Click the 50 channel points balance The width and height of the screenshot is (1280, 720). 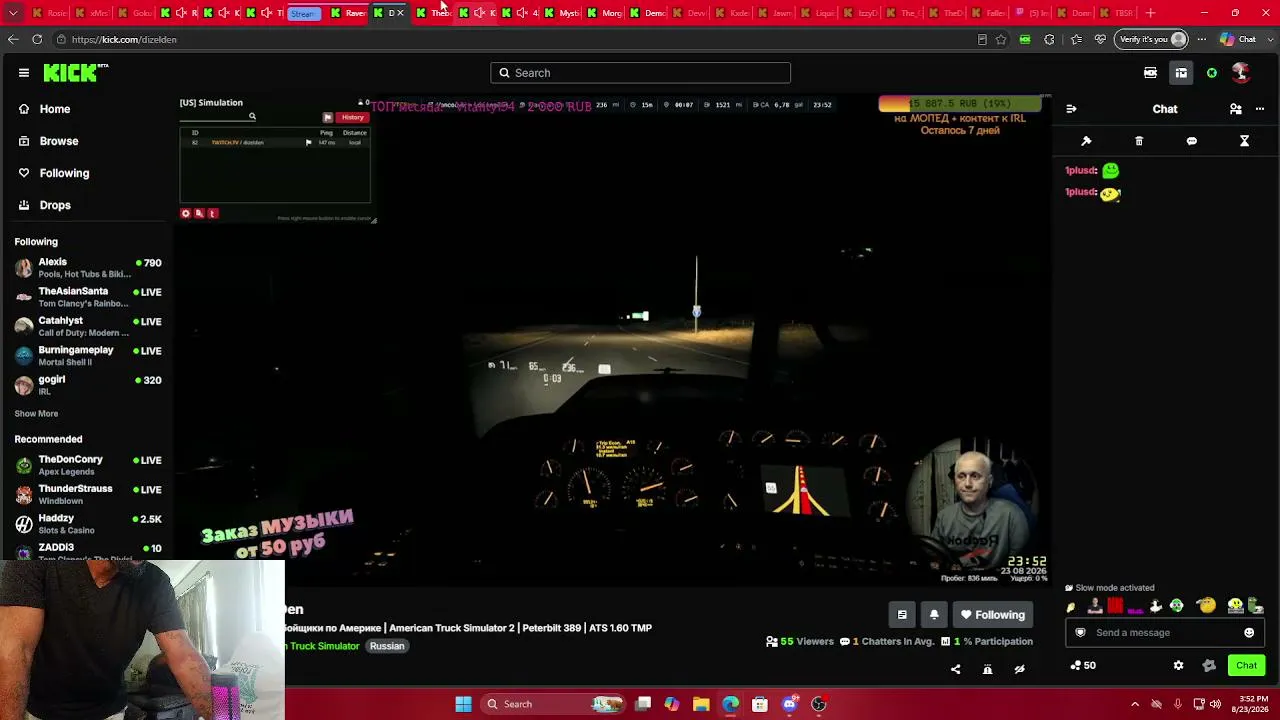point(1083,665)
